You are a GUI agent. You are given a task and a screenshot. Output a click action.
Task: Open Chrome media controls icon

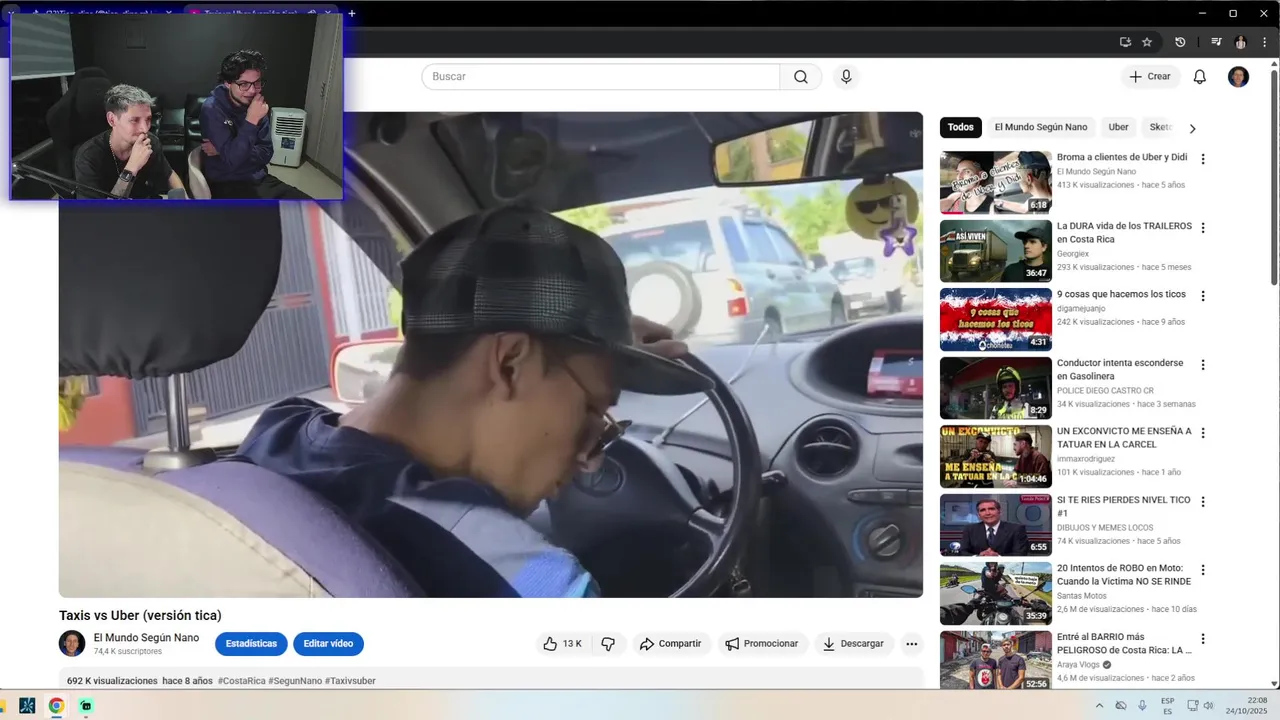point(1216,42)
